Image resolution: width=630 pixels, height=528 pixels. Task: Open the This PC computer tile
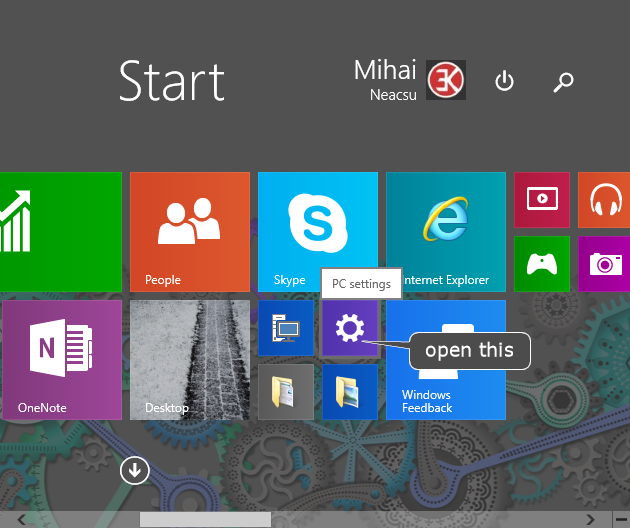click(286, 328)
